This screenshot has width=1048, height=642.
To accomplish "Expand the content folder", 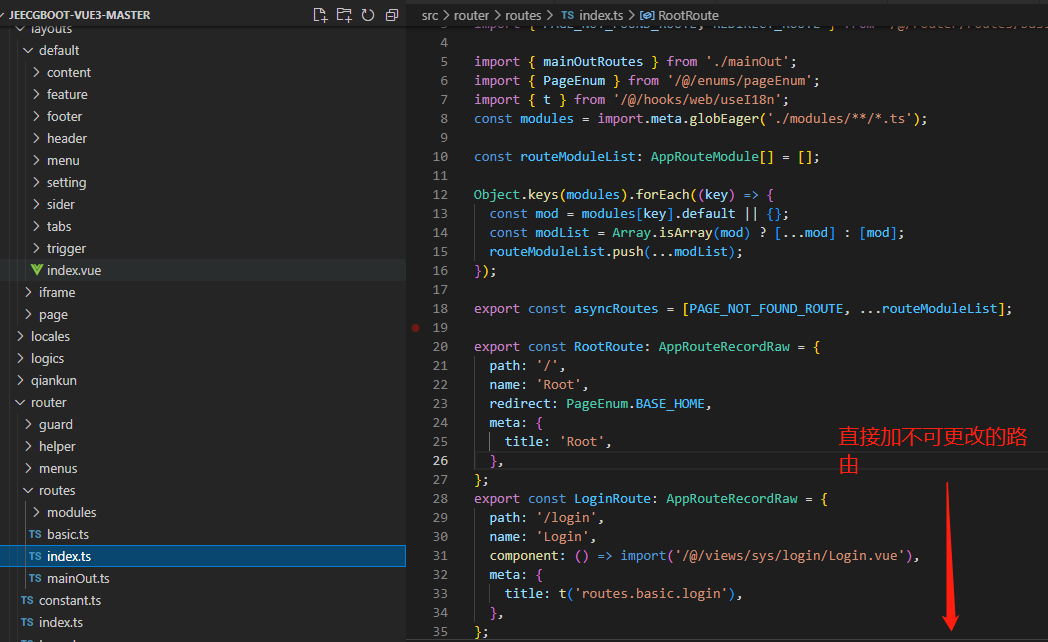I will (36, 72).
